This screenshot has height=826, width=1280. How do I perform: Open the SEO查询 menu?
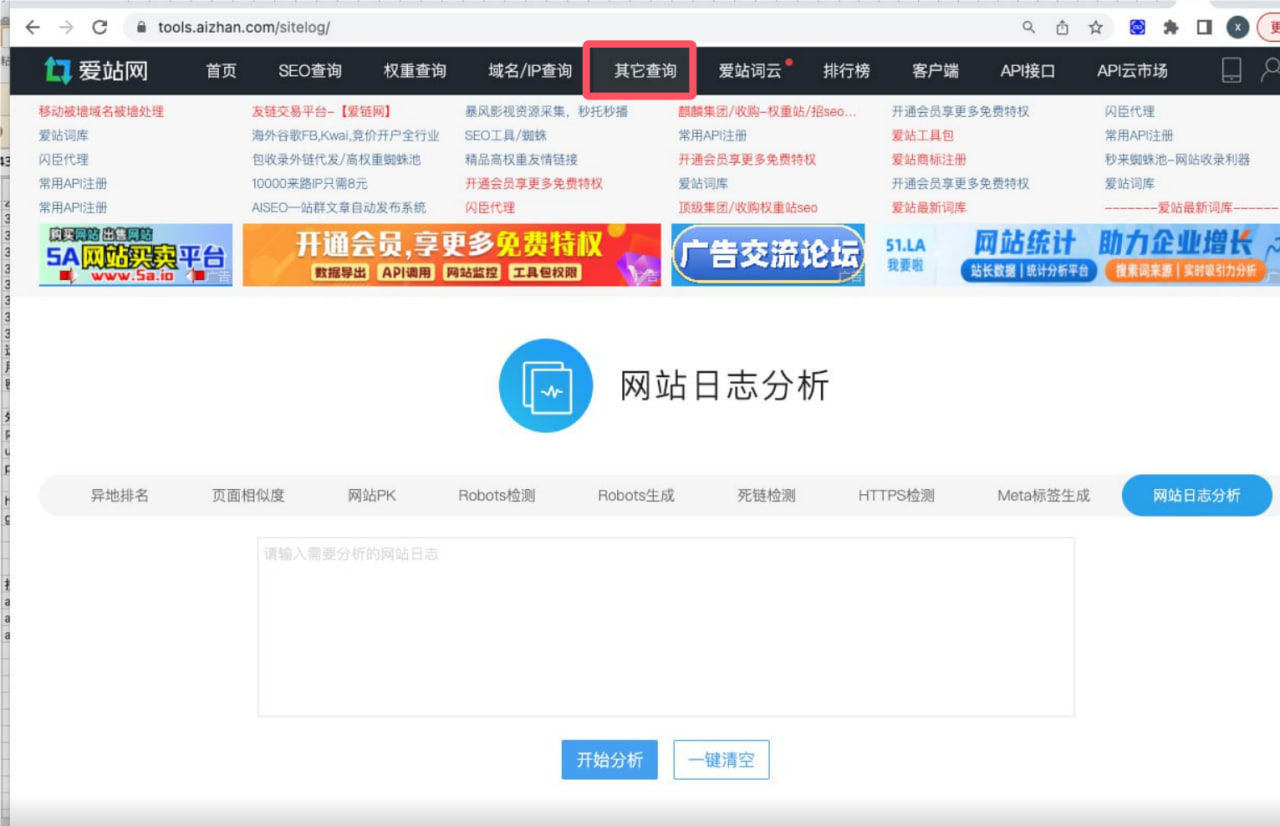tap(310, 71)
